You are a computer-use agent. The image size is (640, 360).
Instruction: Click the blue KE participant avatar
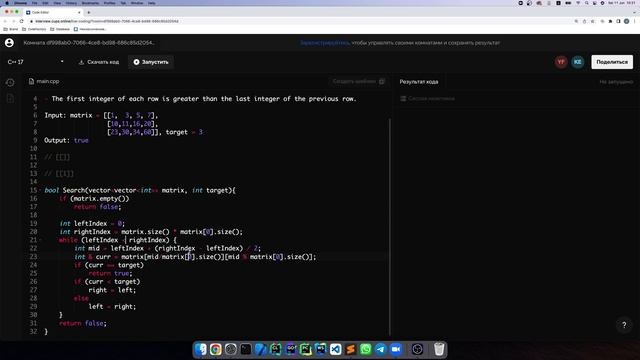578,62
